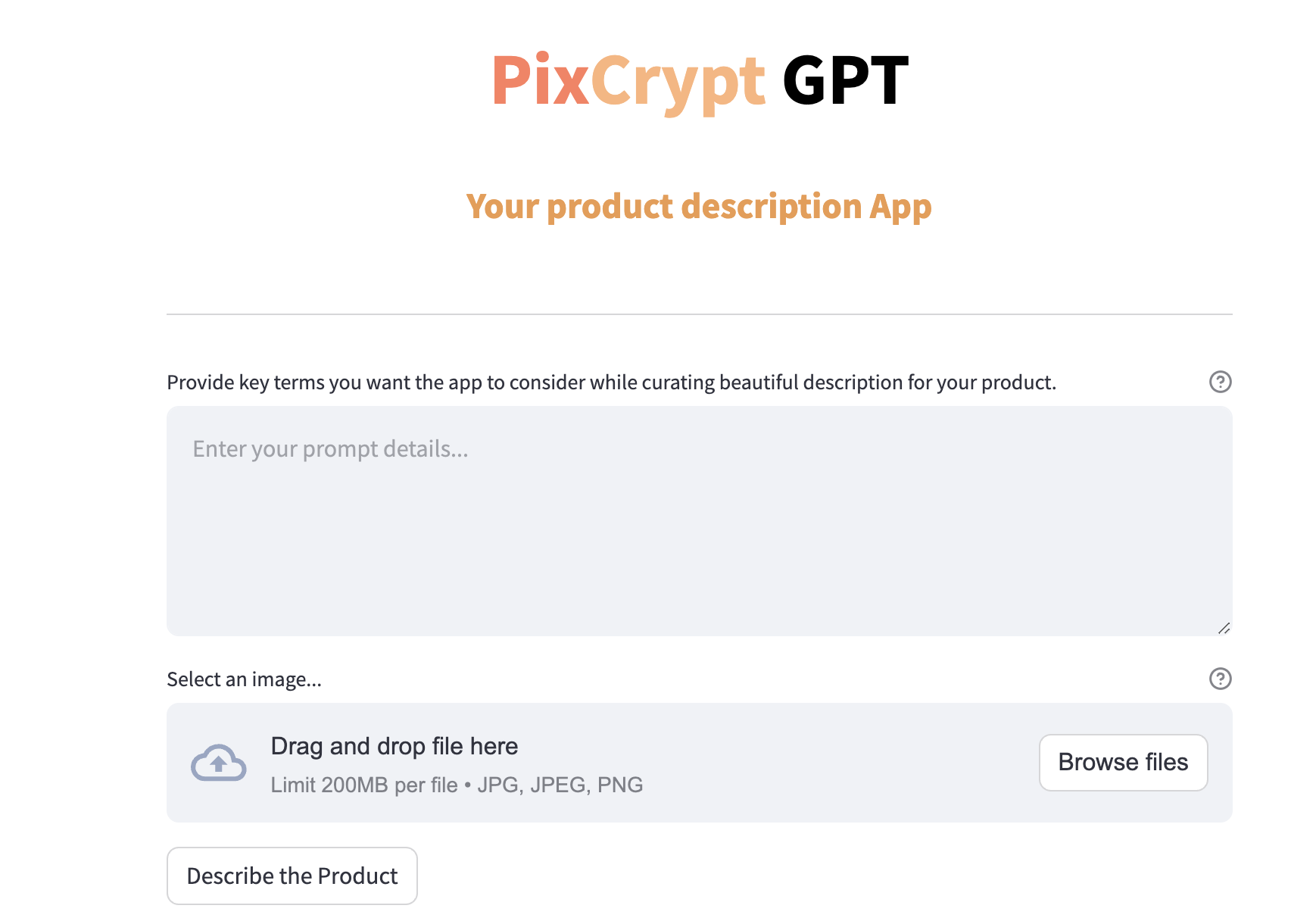This screenshot has width=1316, height=921.
Task: Click the cloud upload icon
Action: (218, 763)
